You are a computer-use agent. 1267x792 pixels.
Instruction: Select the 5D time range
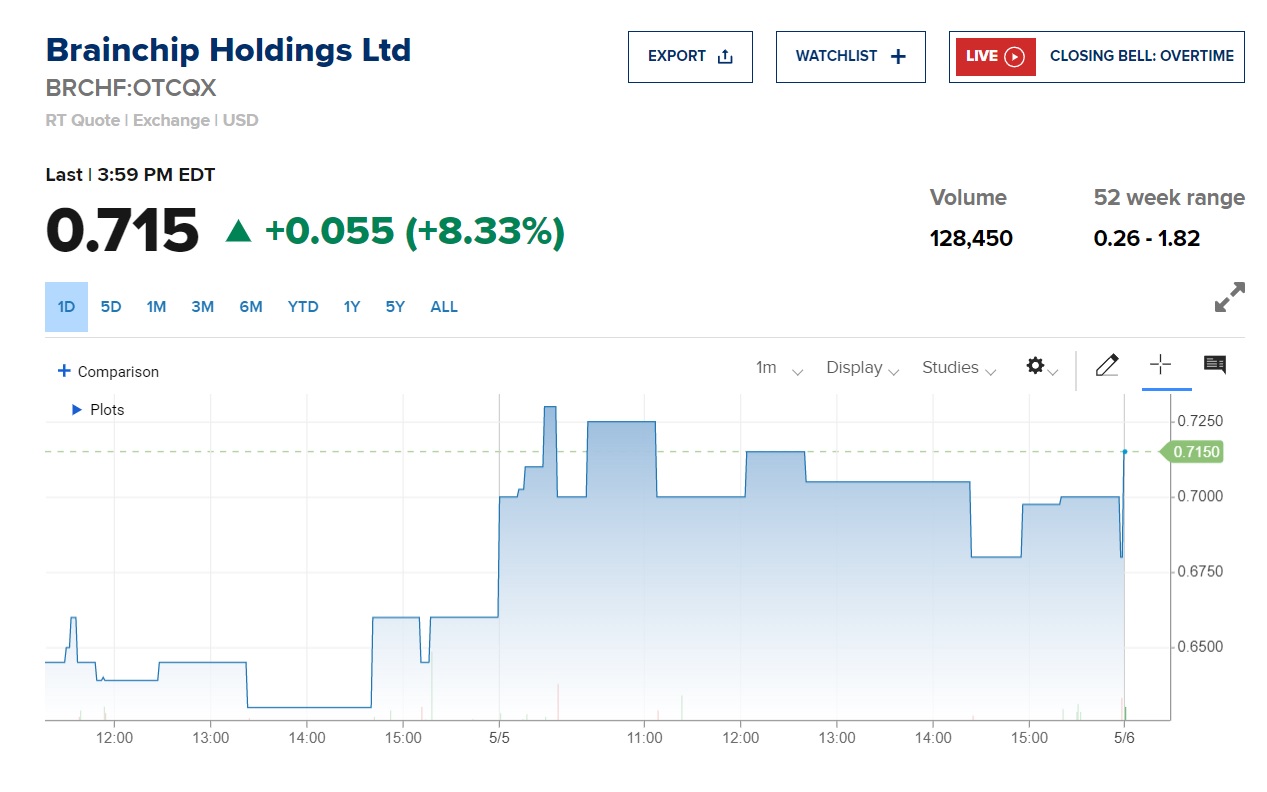point(111,307)
